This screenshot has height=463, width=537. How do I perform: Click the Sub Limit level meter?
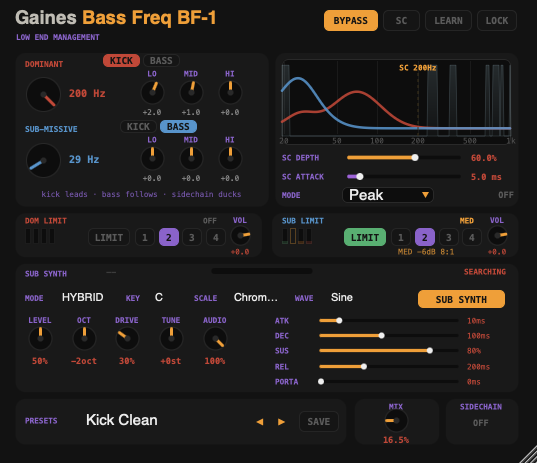297,236
